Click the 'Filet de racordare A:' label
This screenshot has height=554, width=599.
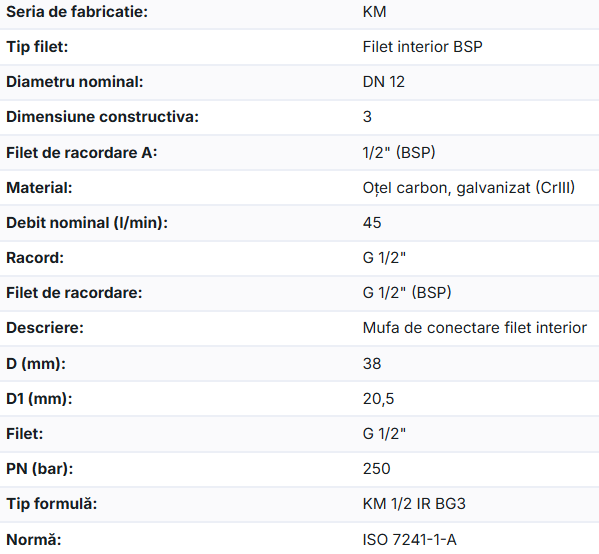pos(82,153)
